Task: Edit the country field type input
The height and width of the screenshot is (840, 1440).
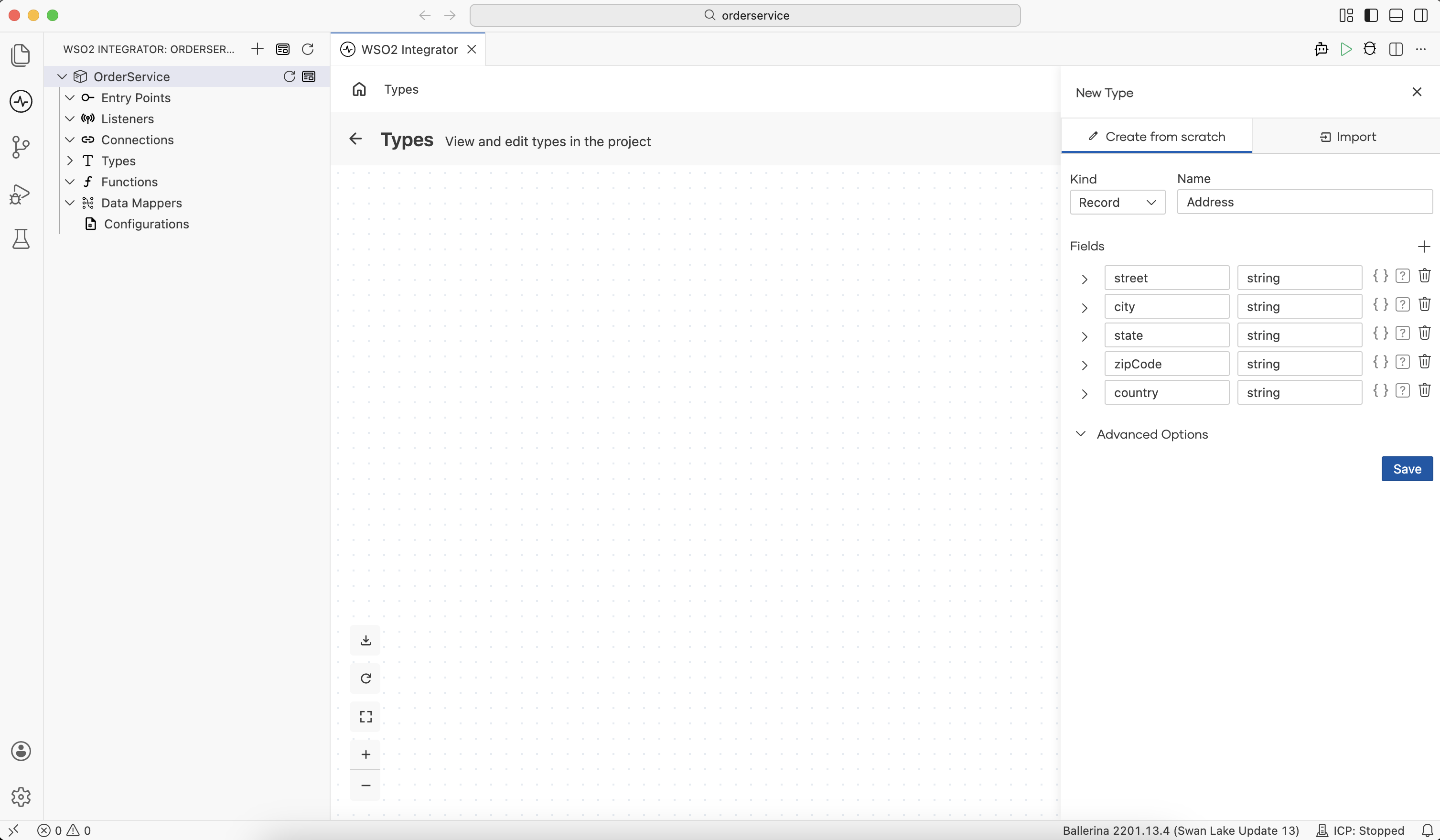Action: coord(1300,393)
